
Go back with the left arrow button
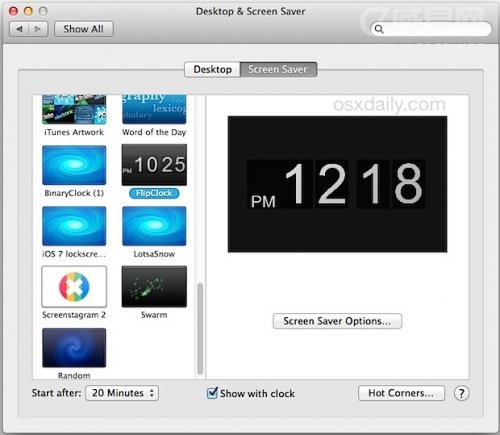[x=19, y=29]
